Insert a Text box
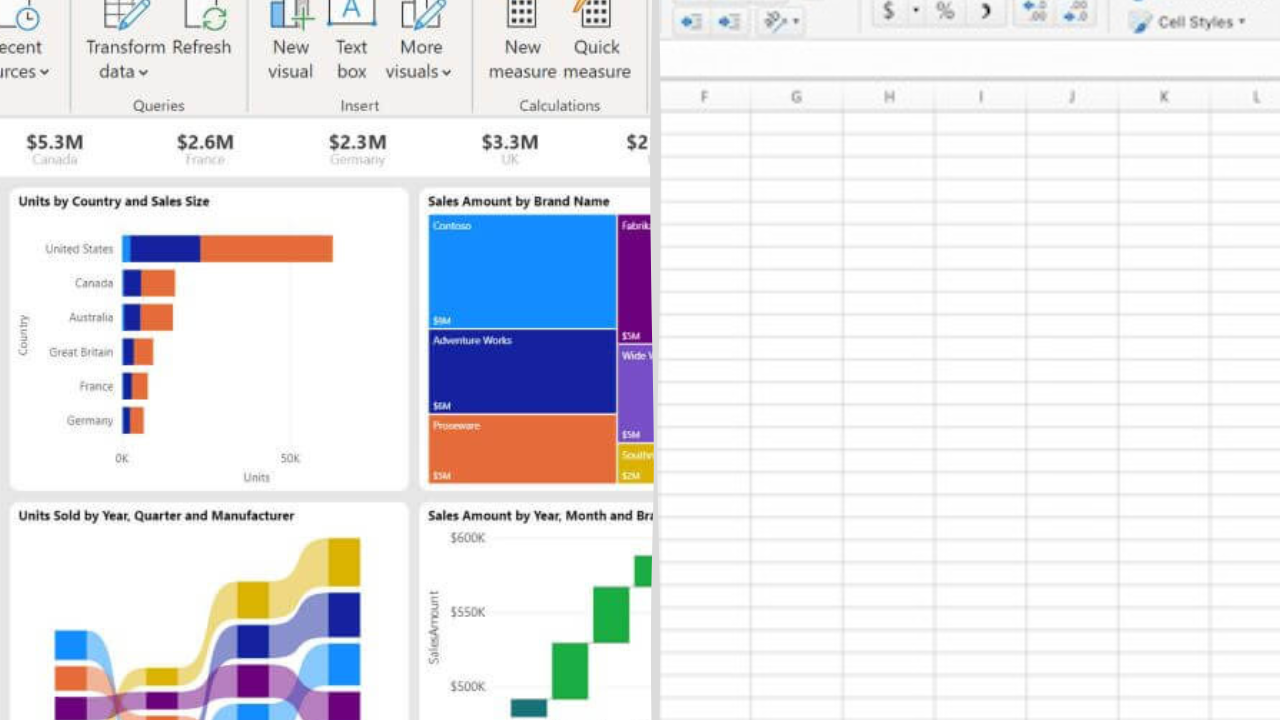This screenshot has height=720, width=1280. (x=351, y=40)
